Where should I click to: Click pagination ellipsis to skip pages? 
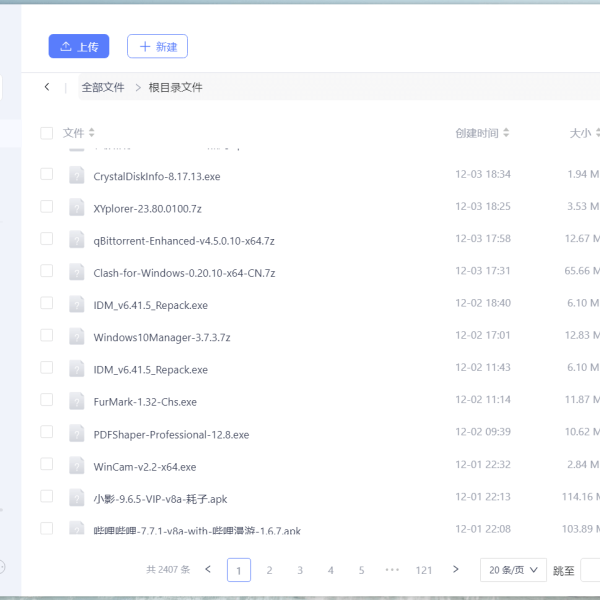tap(392, 570)
